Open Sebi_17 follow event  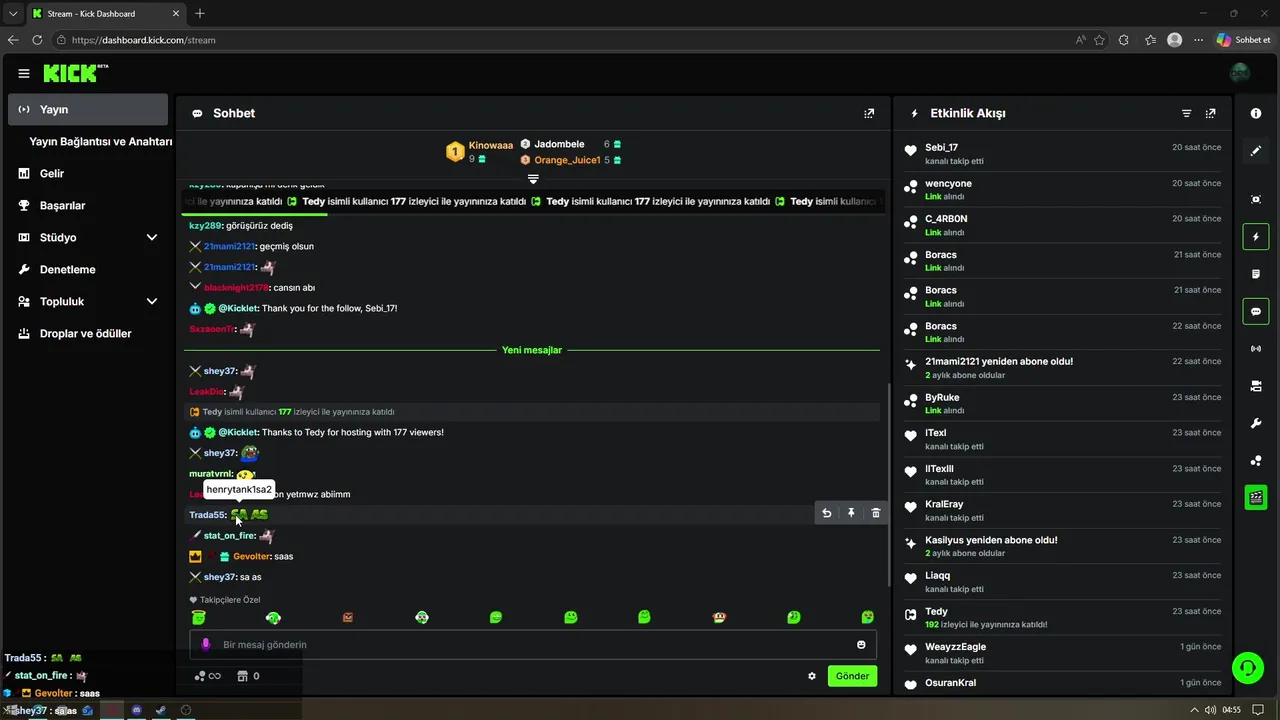pyautogui.click(x=1063, y=154)
